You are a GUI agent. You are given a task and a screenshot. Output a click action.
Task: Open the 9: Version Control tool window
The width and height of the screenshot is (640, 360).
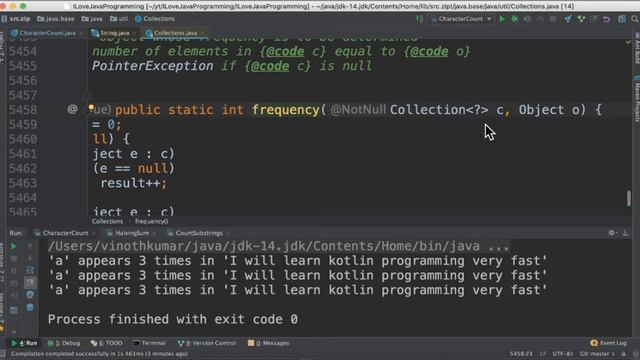point(207,343)
